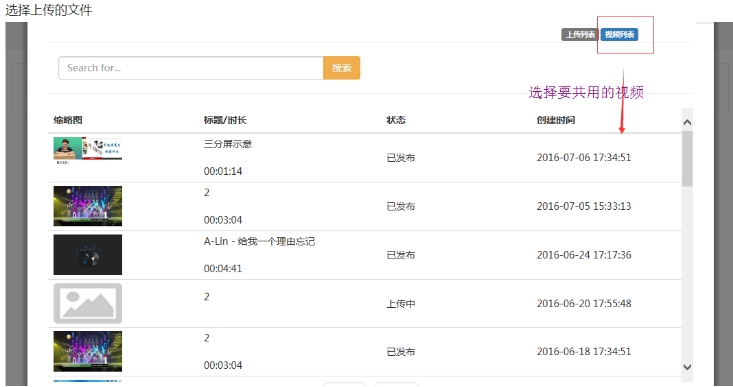Click the 00:01:14 duration text

pos(223,172)
